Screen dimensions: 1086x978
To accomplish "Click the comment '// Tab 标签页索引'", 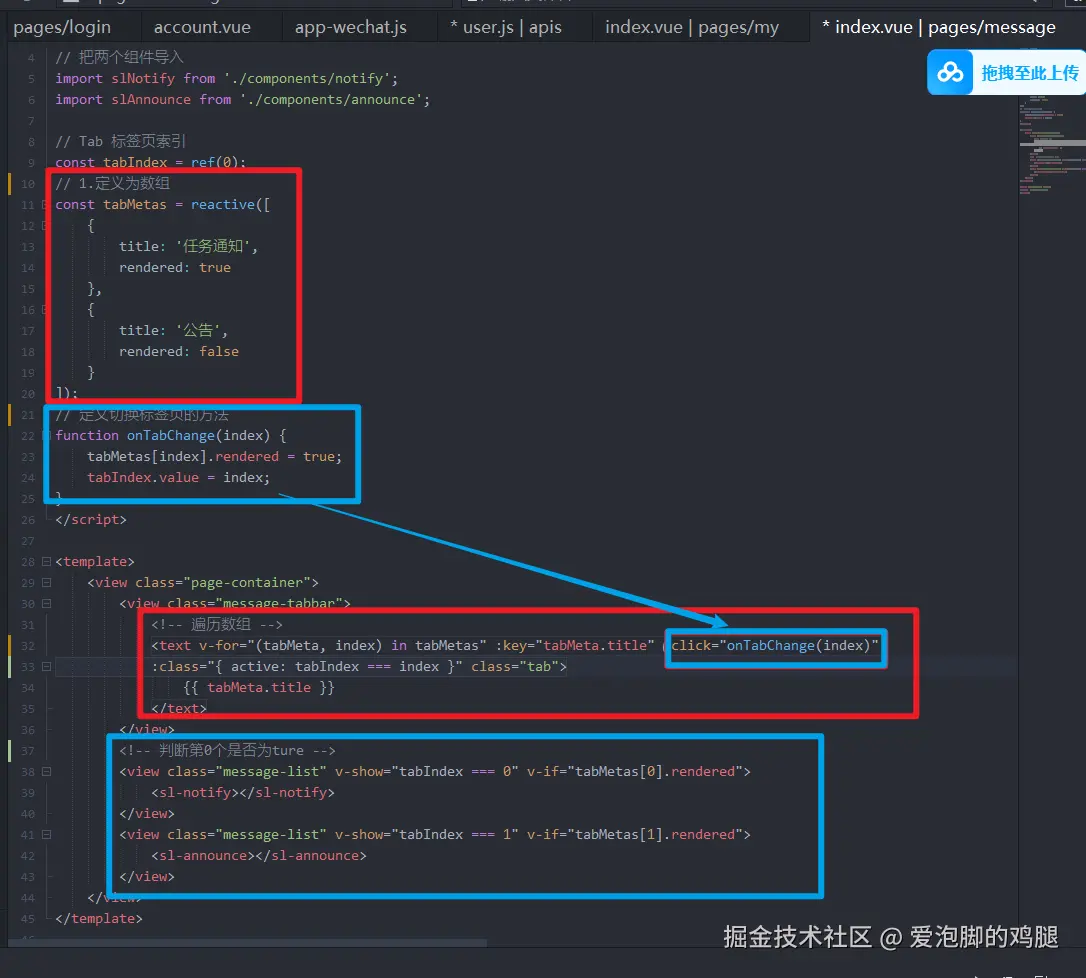I will coord(120,141).
